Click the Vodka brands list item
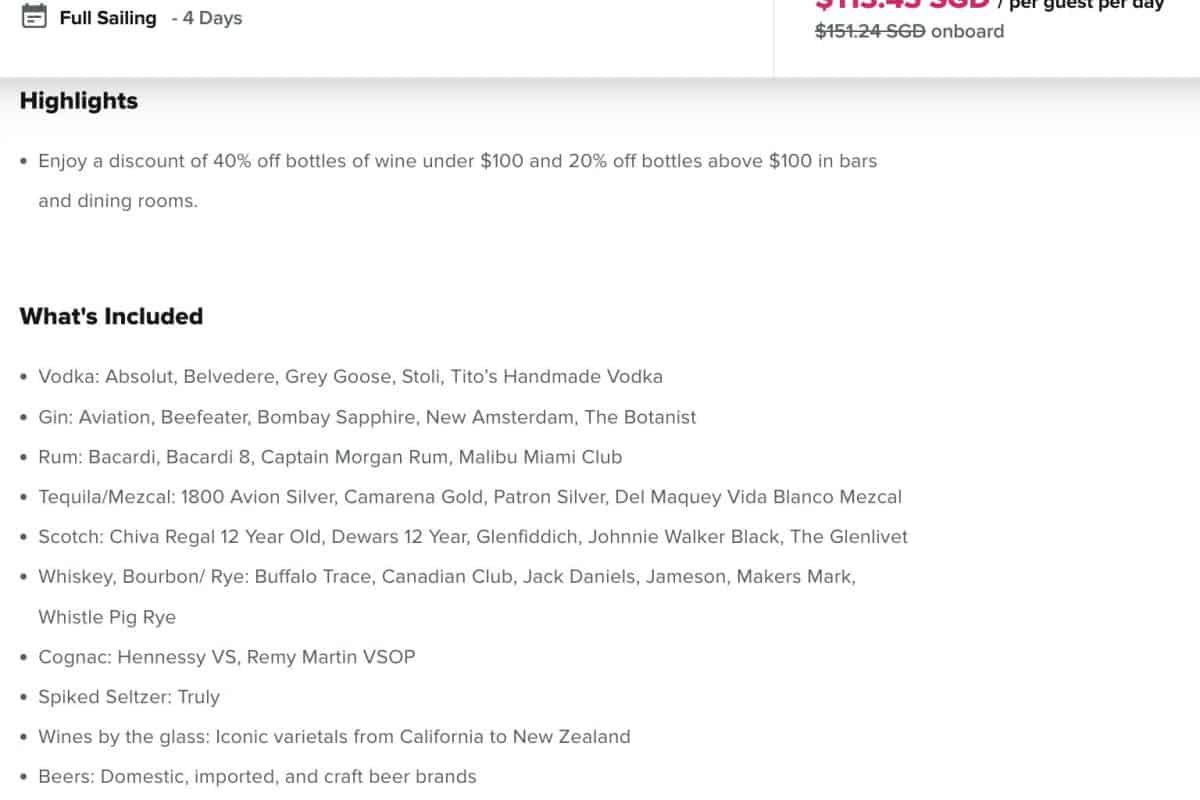Viewport: 1200px width, 800px height. (350, 377)
